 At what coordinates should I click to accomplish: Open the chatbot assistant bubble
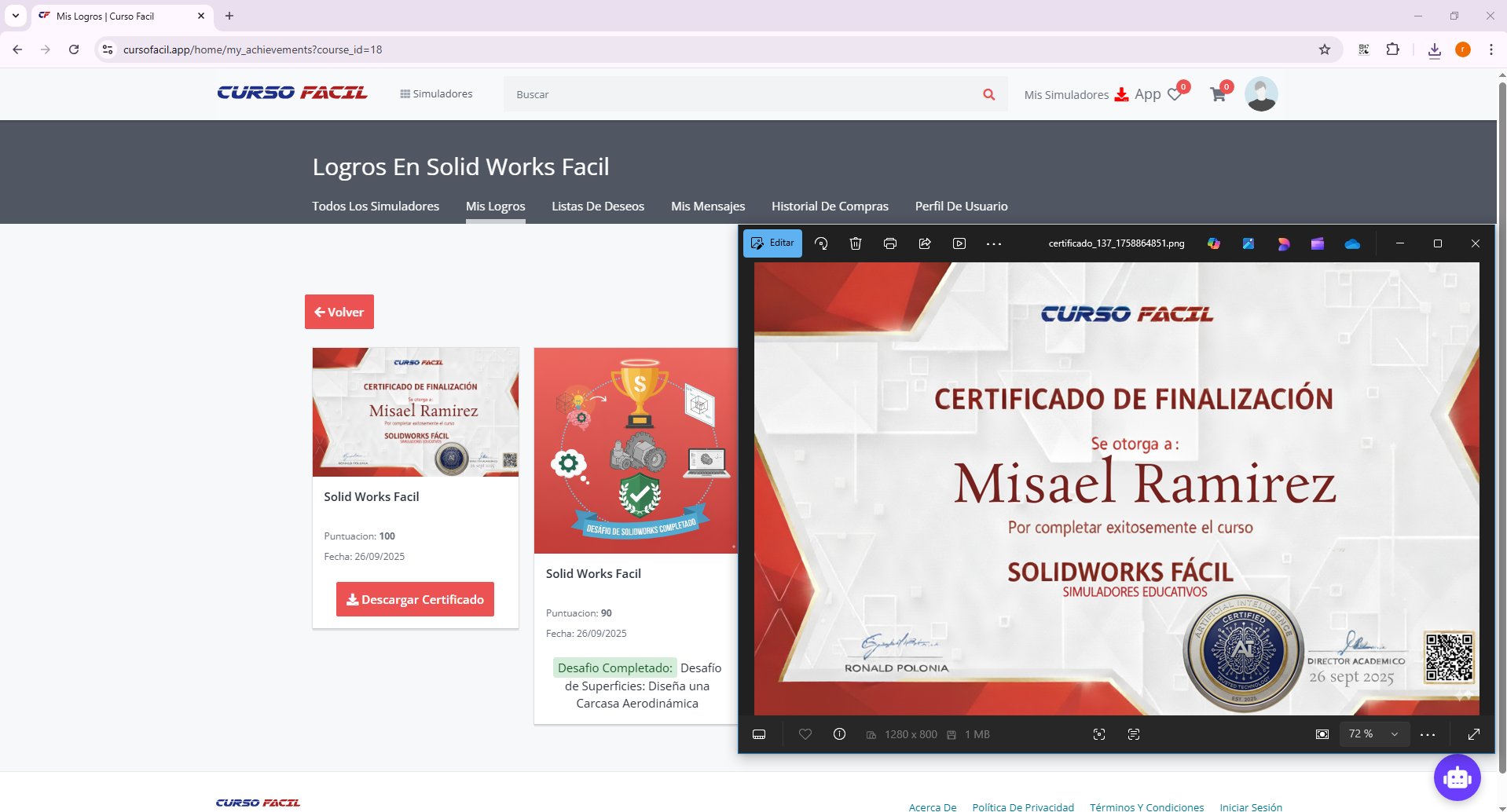coord(1457,777)
